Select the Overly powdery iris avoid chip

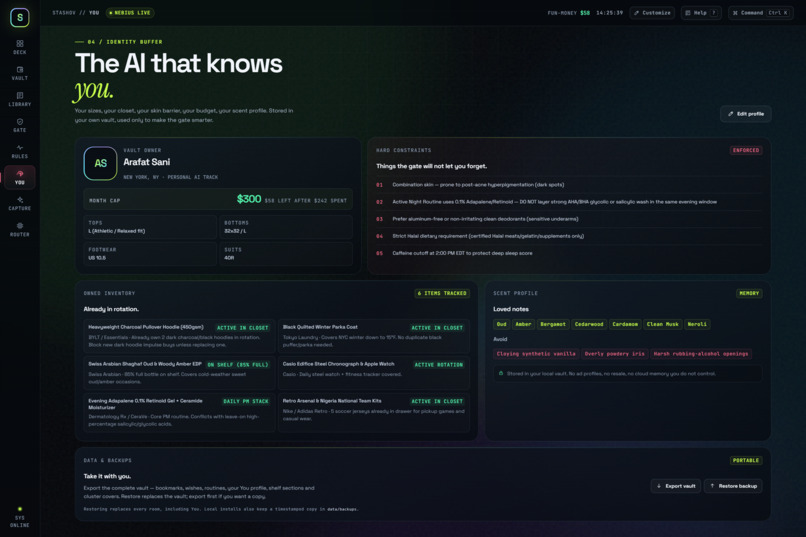(x=614, y=354)
